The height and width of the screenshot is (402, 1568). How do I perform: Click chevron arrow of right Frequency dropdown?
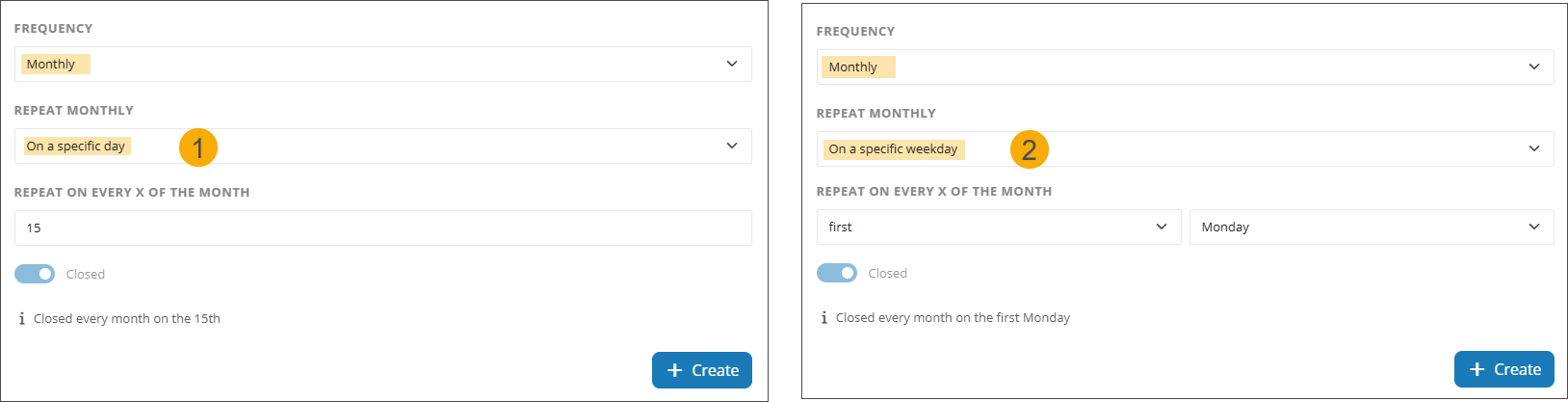coord(1534,67)
